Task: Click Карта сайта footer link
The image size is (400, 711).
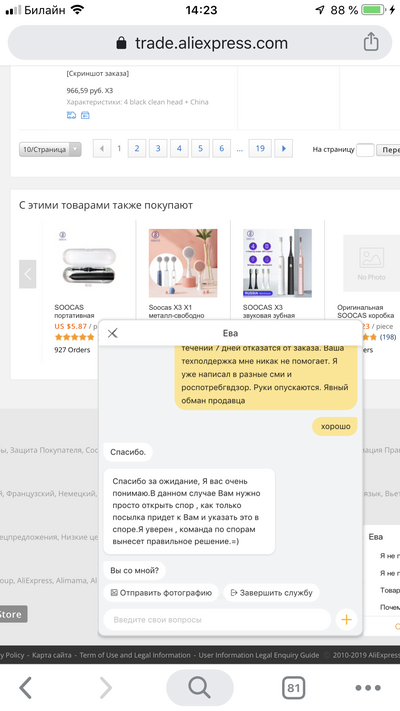Action: click(52, 655)
